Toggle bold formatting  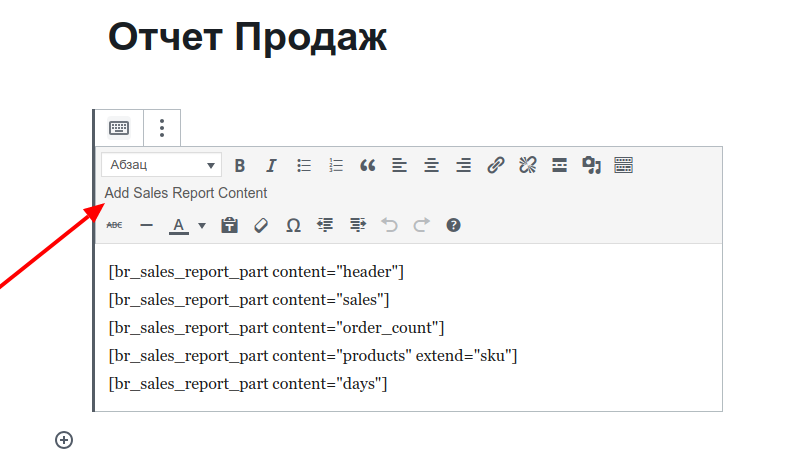[240, 166]
